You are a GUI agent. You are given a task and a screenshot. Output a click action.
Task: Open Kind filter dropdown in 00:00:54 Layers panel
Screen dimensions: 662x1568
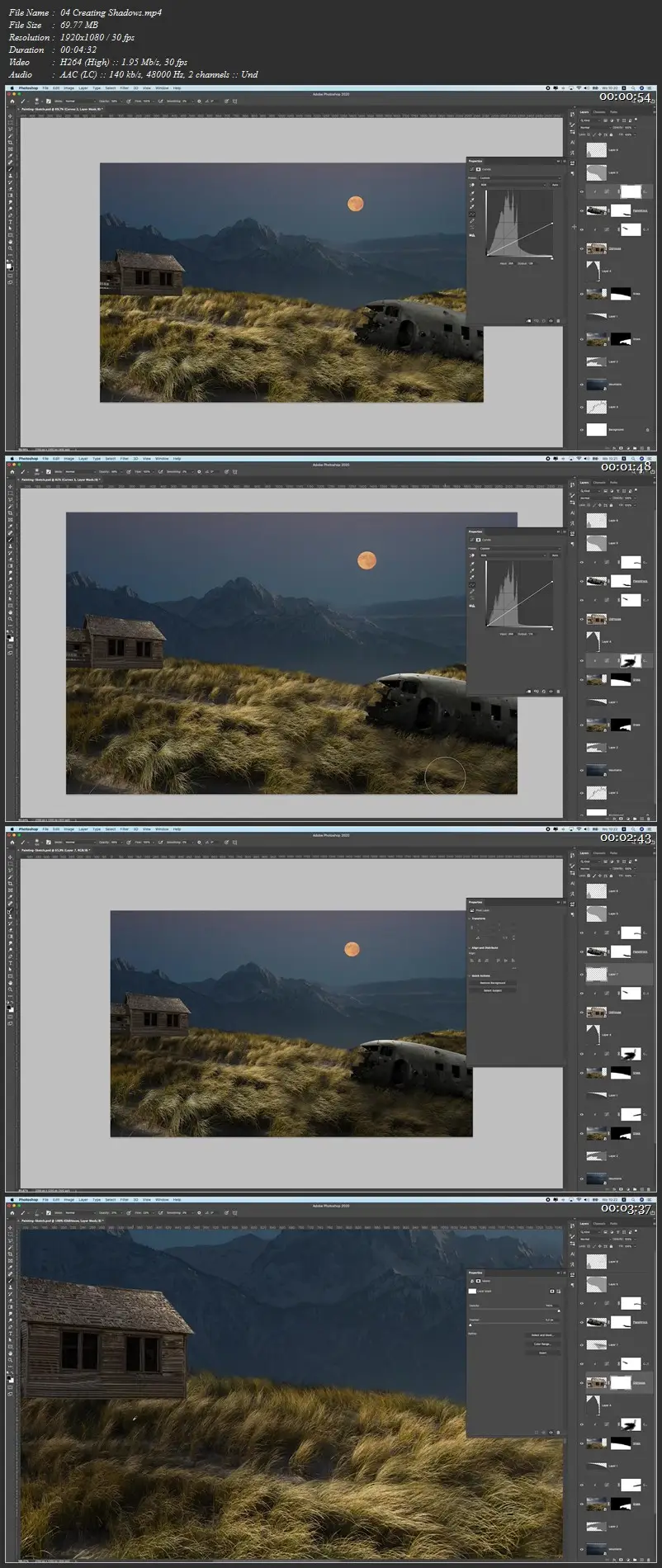(590, 120)
